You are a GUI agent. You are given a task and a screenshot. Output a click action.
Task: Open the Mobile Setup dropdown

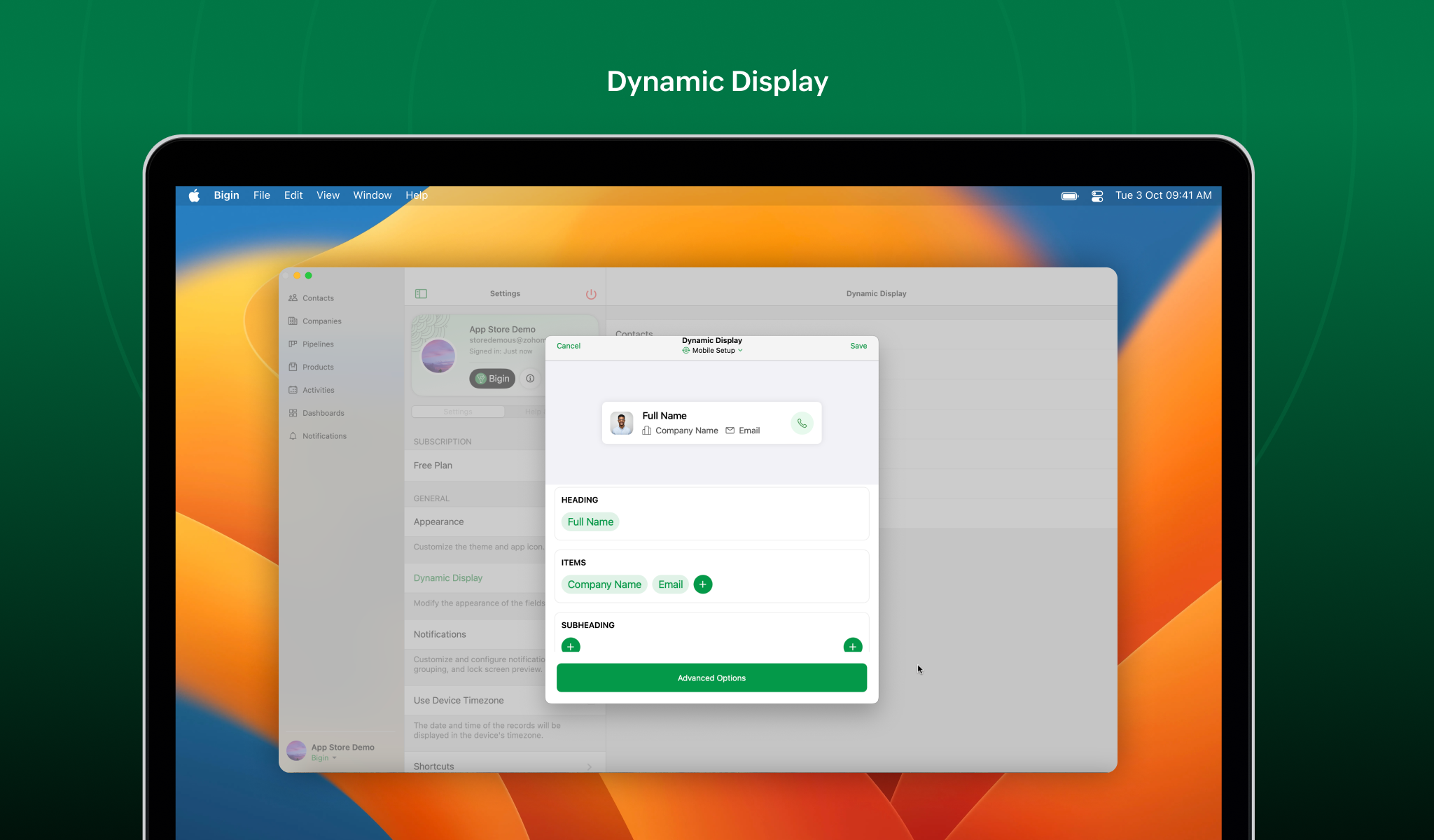pos(712,350)
